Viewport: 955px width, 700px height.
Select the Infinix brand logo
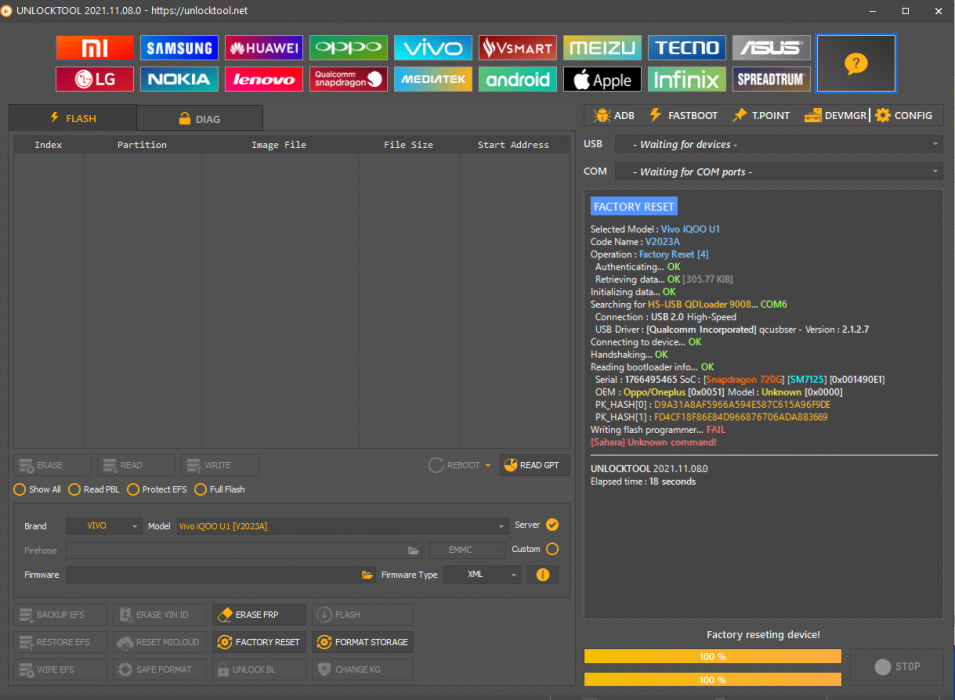click(687, 79)
